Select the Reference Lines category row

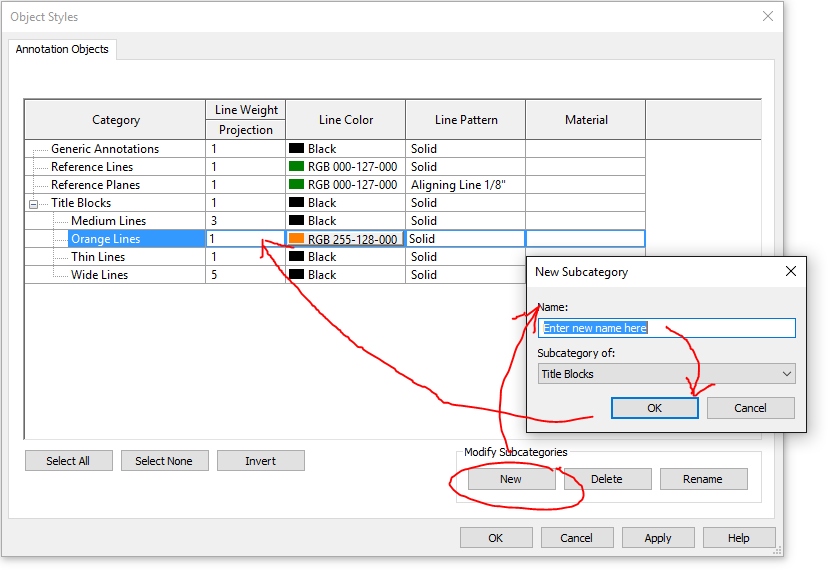pos(92,167)
